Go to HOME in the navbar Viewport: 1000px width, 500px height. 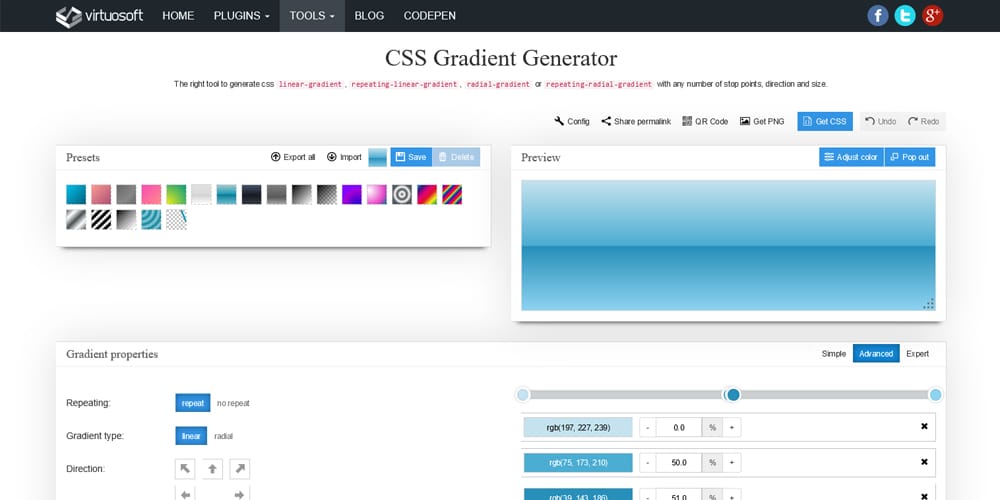178,16
